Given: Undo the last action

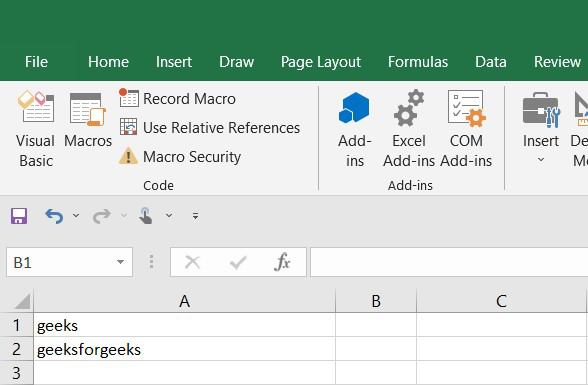Looking at the screenshot, I should 54,216.
